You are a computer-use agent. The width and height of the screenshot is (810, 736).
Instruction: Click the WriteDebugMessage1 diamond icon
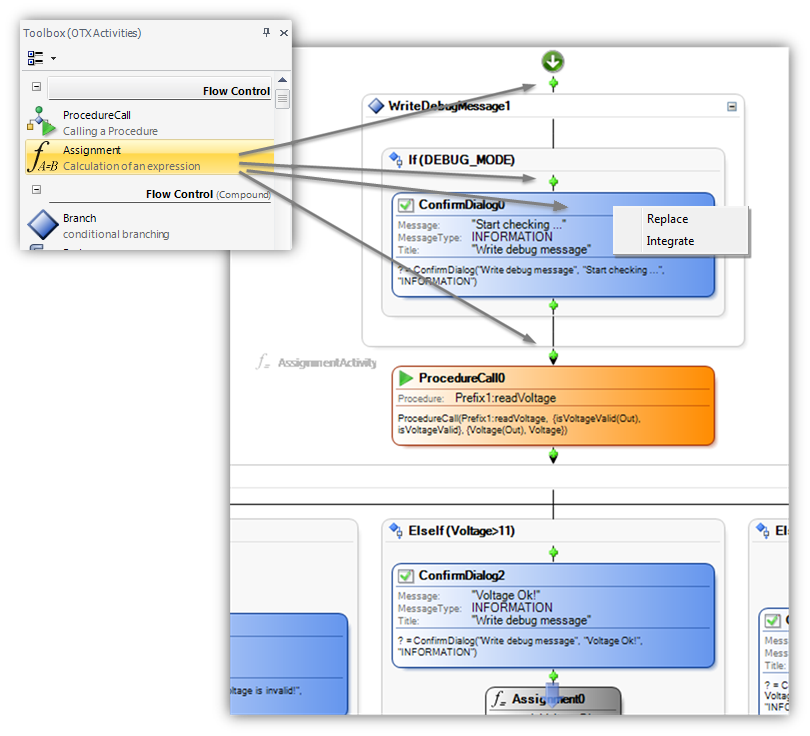376,106
